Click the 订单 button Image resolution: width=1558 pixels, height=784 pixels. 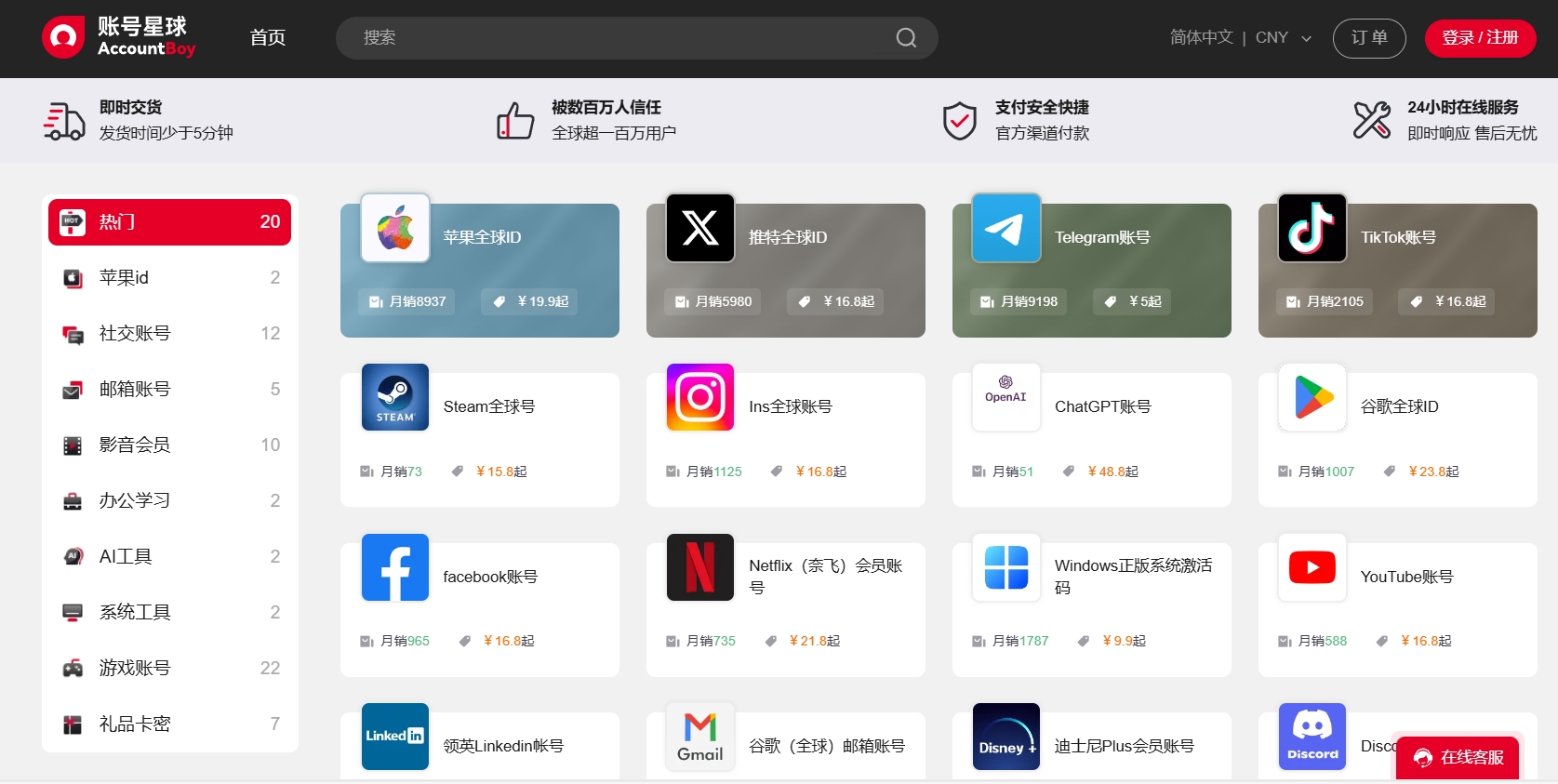click(1369, 38)
